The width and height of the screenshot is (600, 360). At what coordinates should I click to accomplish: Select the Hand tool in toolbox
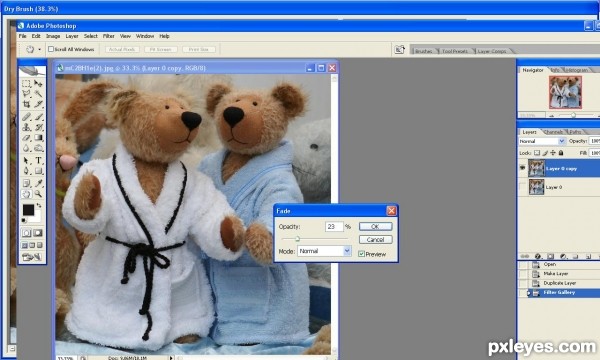pyautogui.click(x=26, y=194)
